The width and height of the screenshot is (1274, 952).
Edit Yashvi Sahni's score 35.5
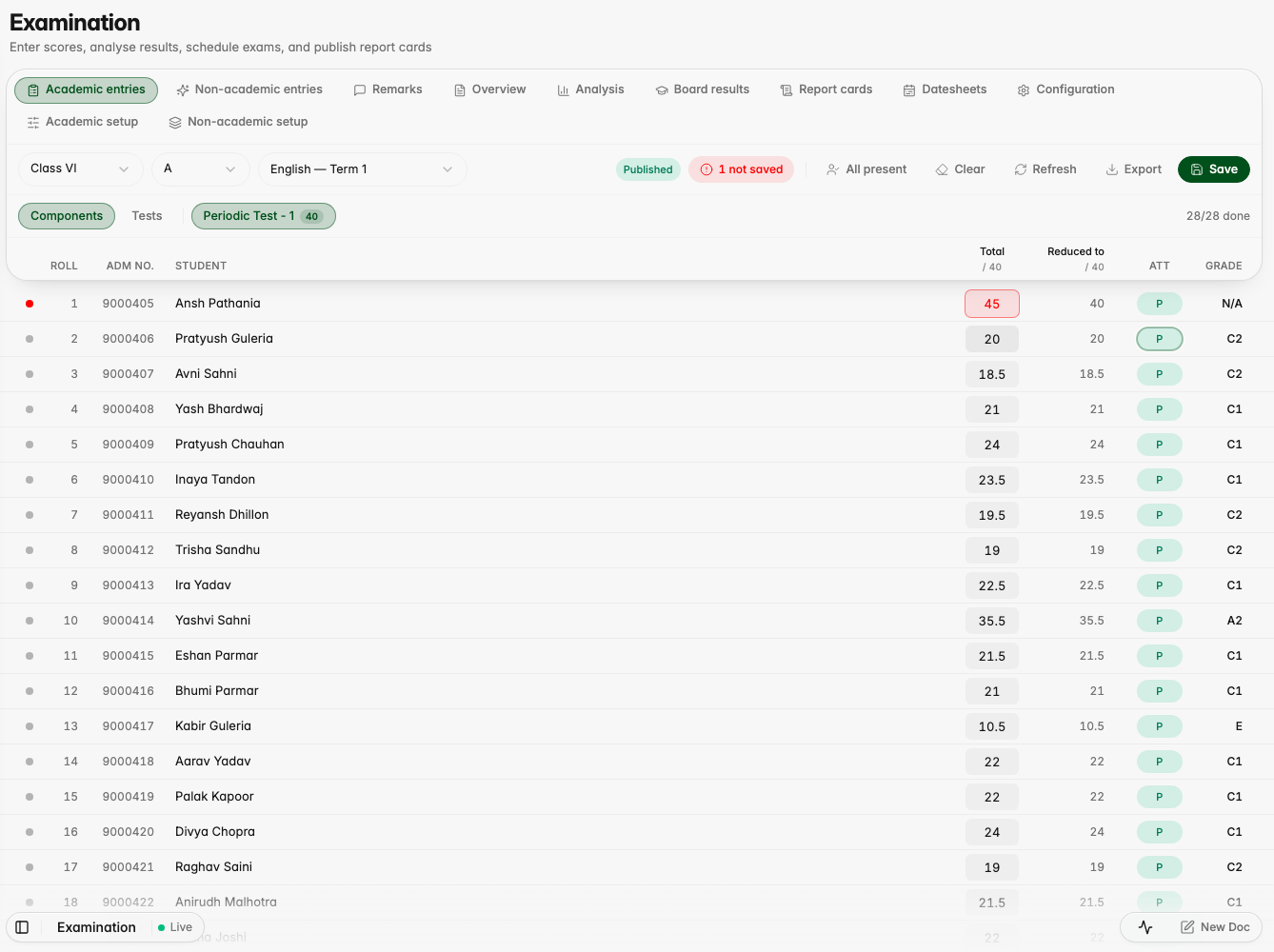pos(992,621)
